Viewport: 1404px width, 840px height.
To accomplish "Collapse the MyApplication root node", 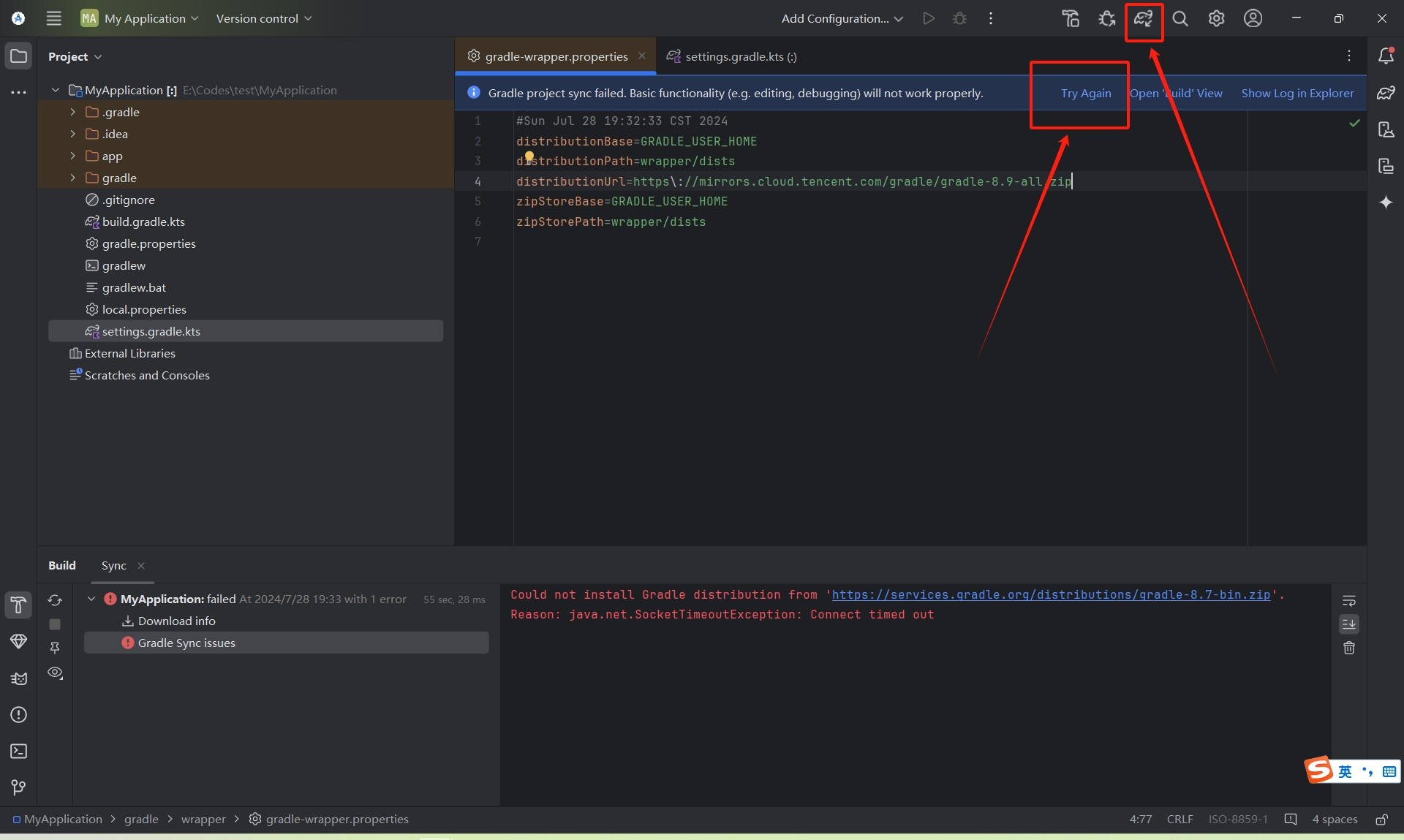I will point(56,90).
